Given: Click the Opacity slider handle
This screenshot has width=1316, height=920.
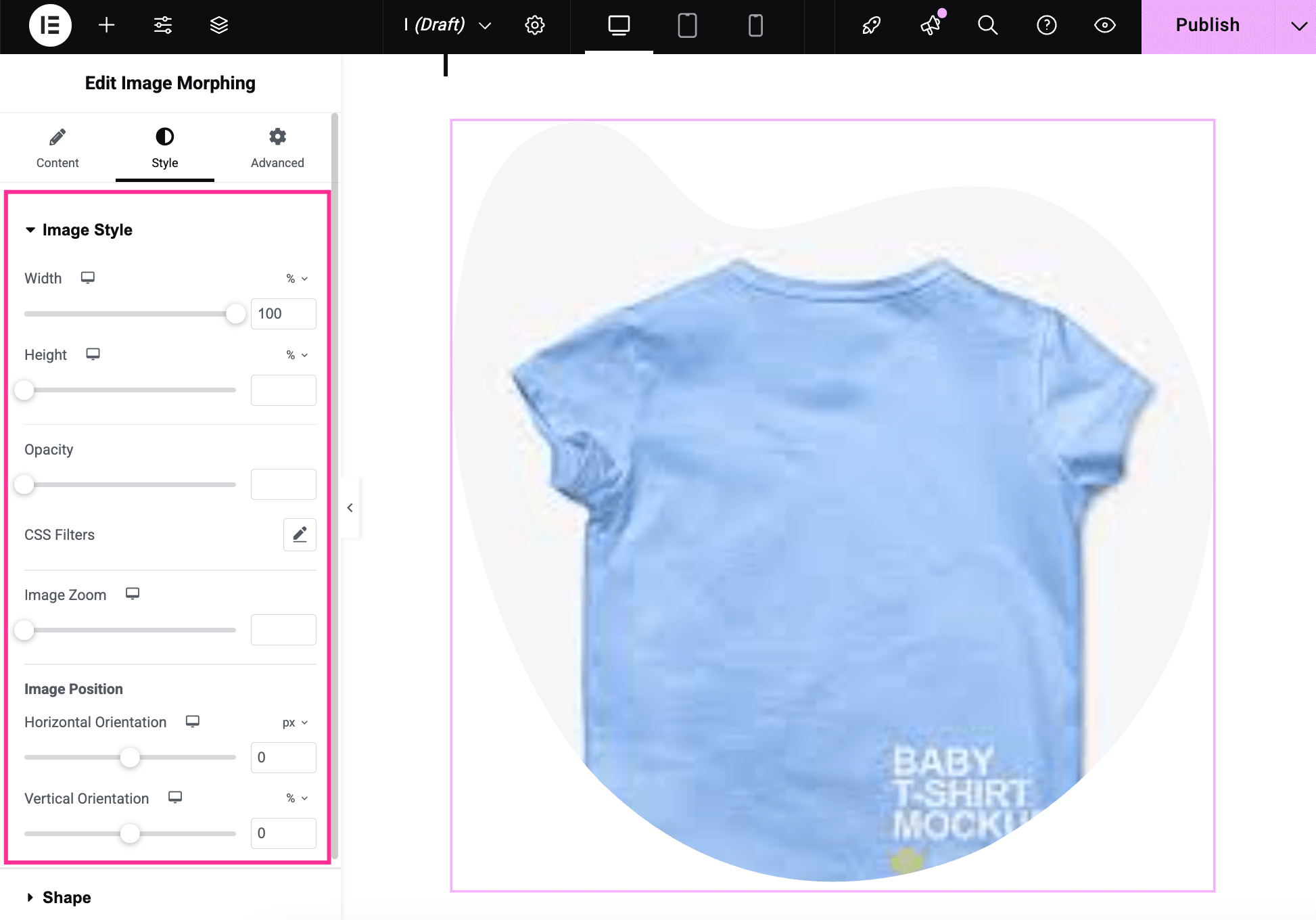Looking at the screenshot, I should coord(24,484).
